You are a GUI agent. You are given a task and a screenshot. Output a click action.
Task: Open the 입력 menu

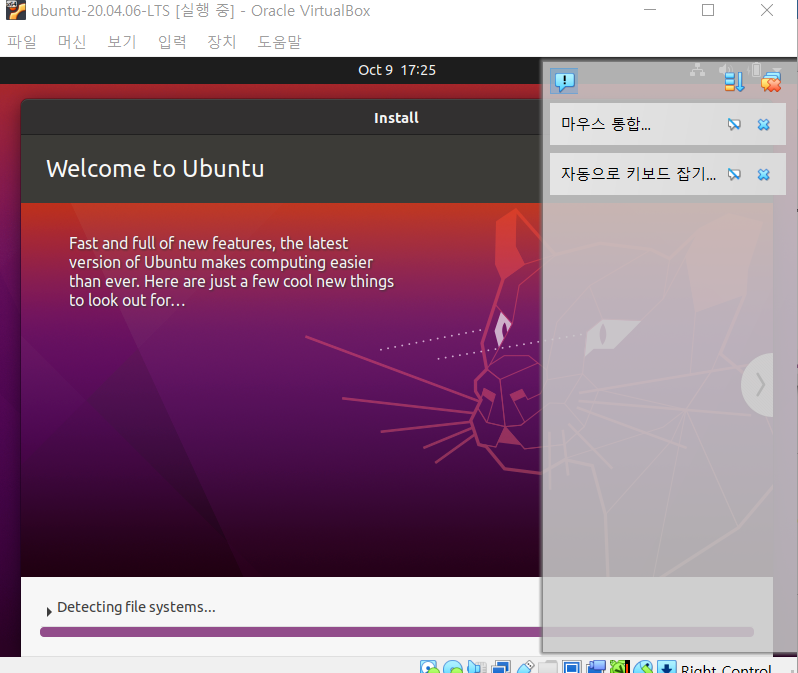coord(172,42)
